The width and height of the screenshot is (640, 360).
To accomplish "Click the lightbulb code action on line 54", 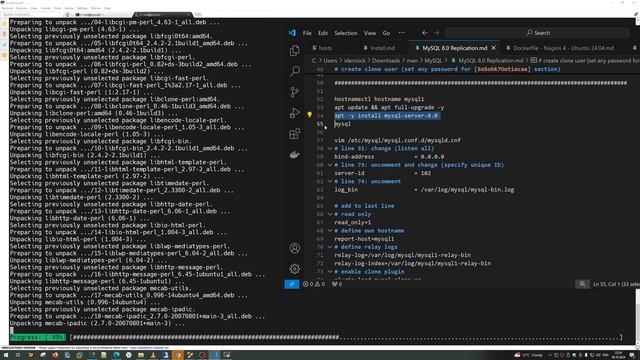I will [x=309, y=115].
